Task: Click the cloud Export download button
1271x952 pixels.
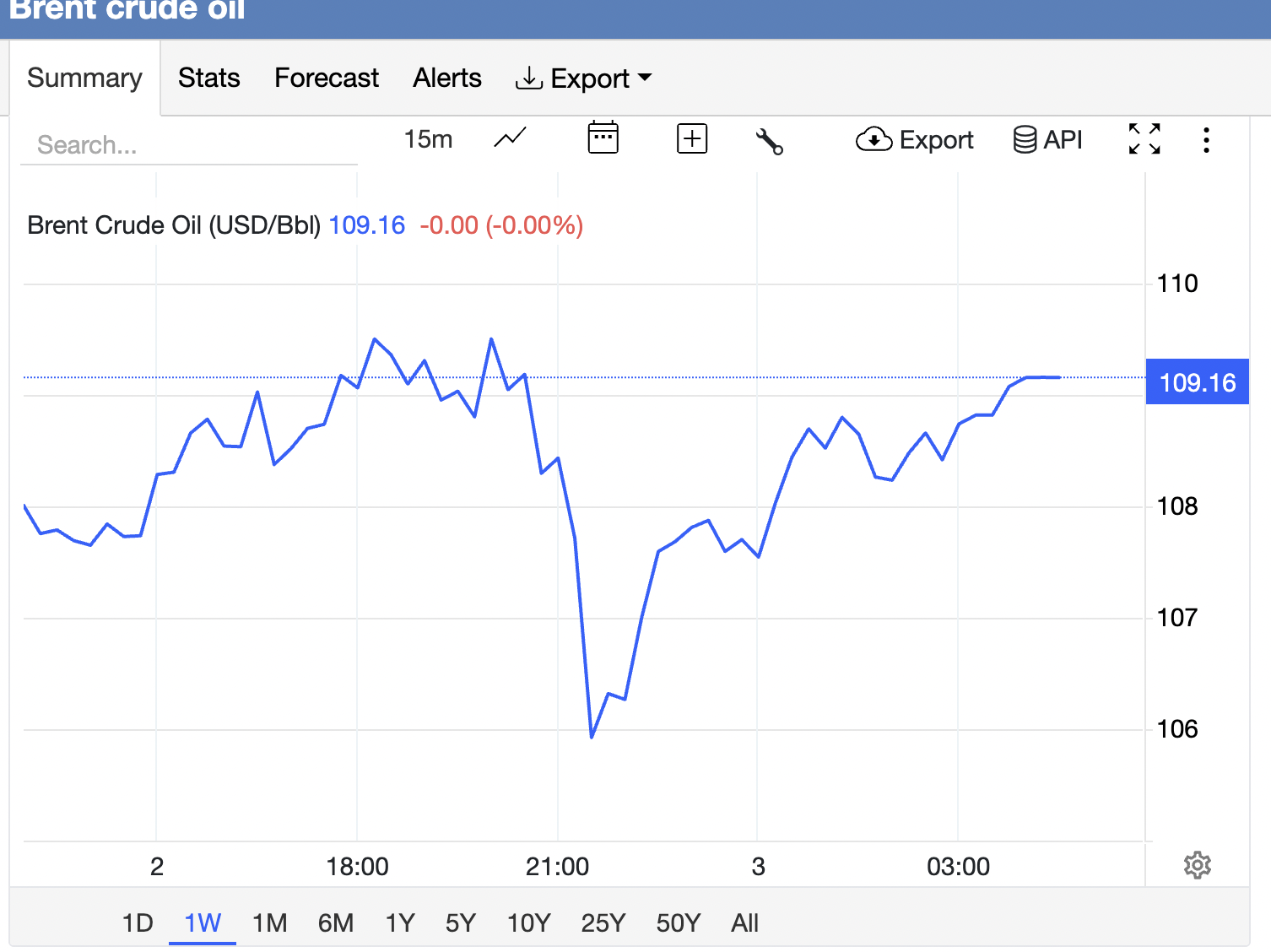Action: [x=915, y=139]
